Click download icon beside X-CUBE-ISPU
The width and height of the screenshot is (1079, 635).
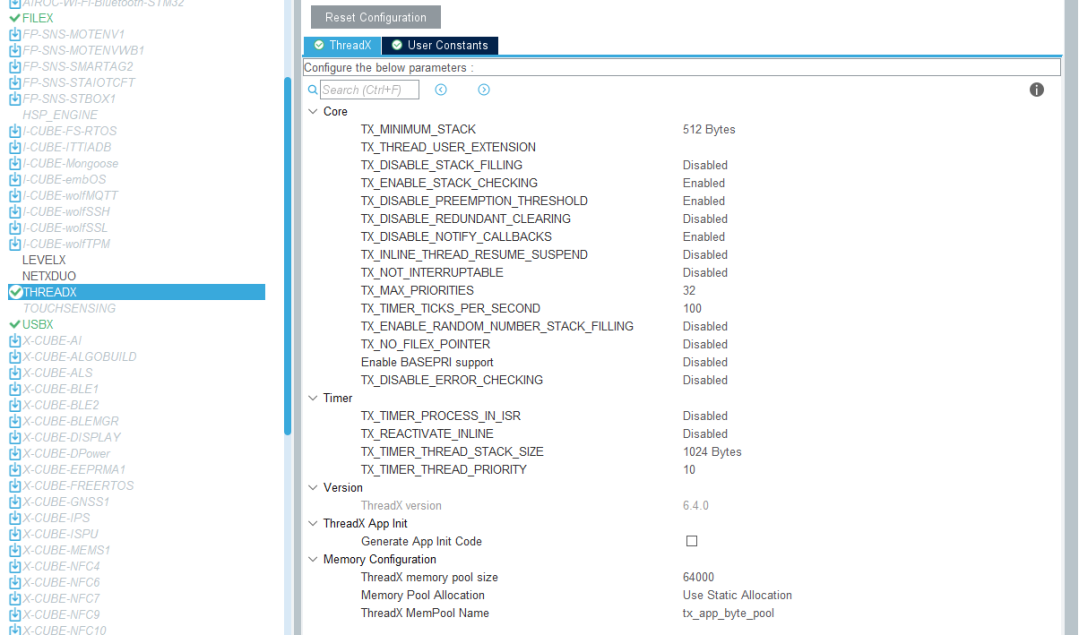(x=14, y=534)
